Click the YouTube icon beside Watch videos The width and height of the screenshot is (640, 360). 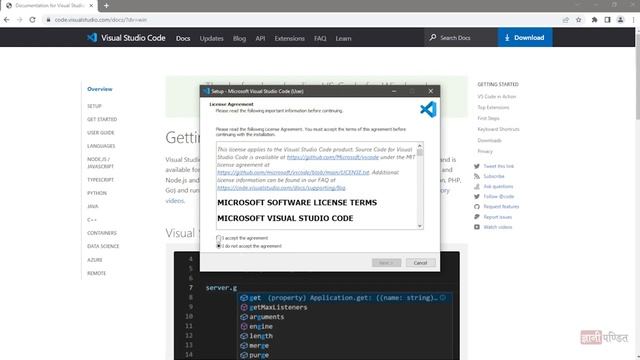pos(477,227)
